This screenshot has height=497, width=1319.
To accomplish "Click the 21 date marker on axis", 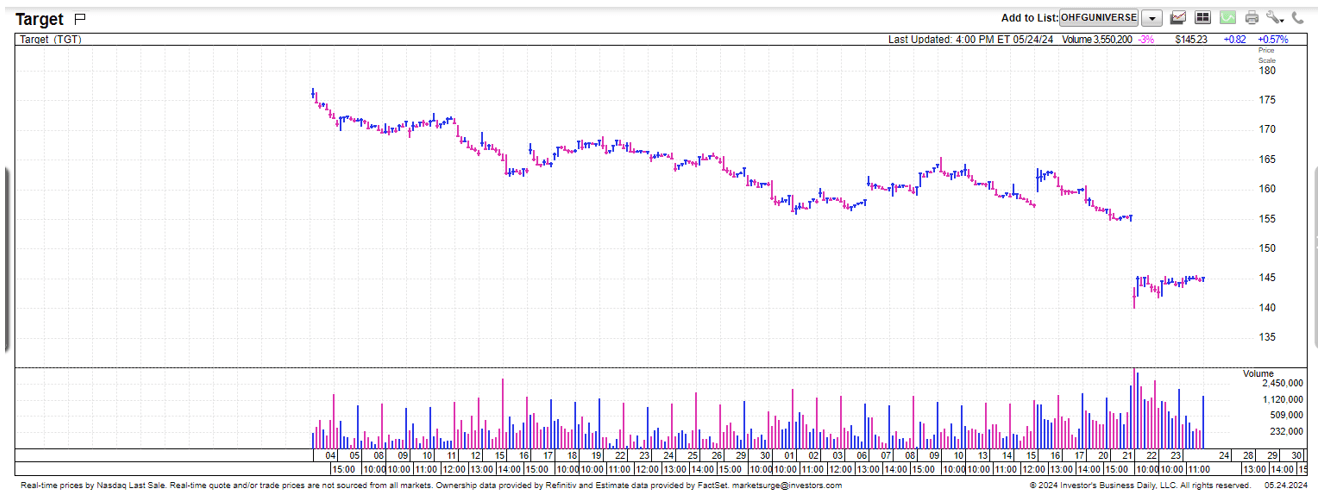I will (1127, 455).
